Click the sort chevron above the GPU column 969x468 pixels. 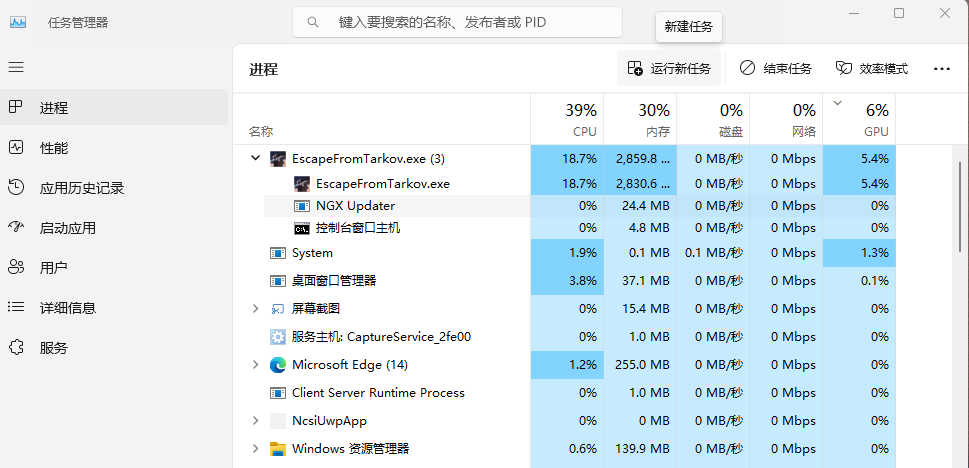[x=838, y=103]
